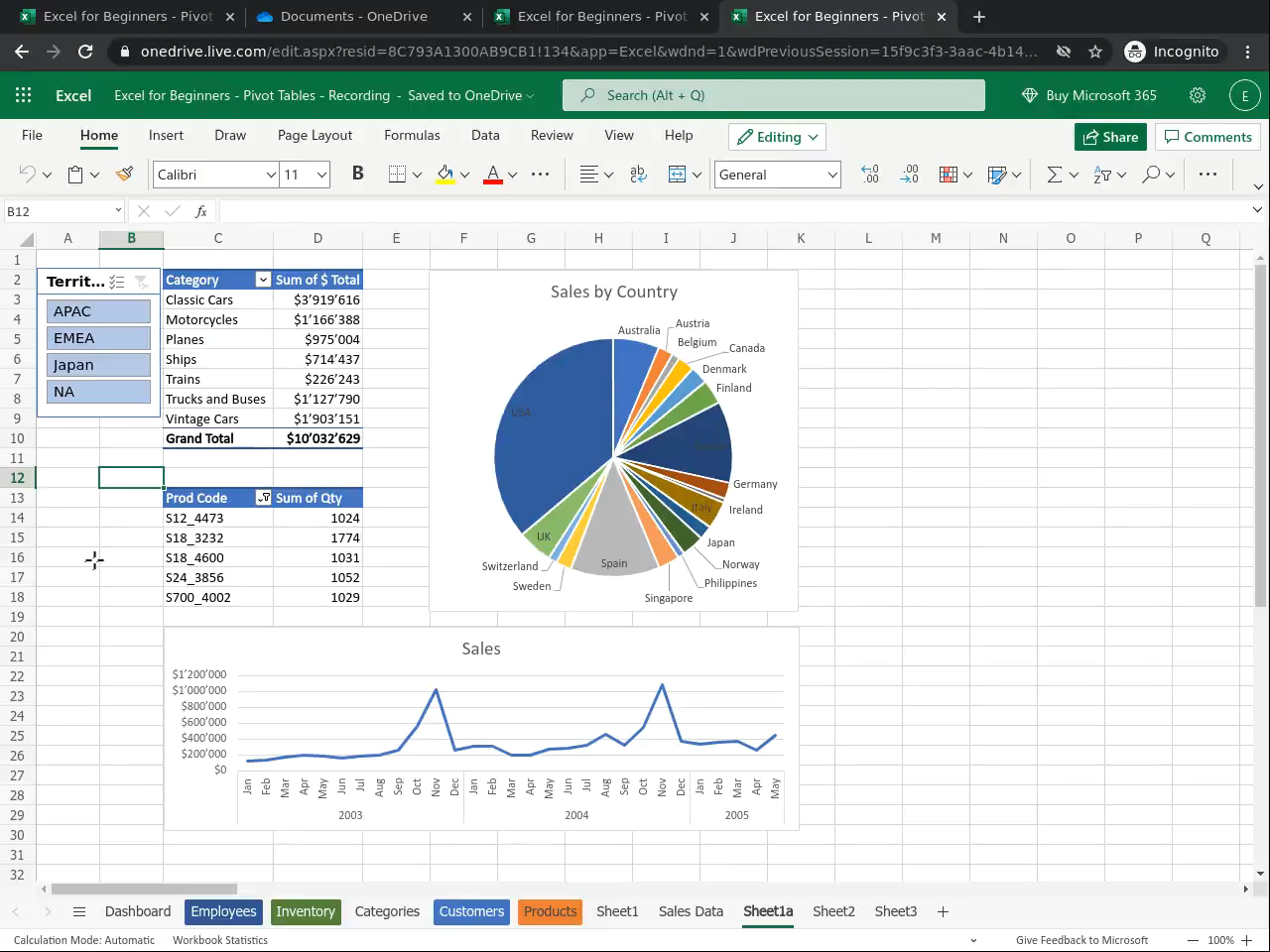The width and height of the screenshot is (1270, 952).
Task: Open the Insert ribbon tab
Action: coord(166,136)
